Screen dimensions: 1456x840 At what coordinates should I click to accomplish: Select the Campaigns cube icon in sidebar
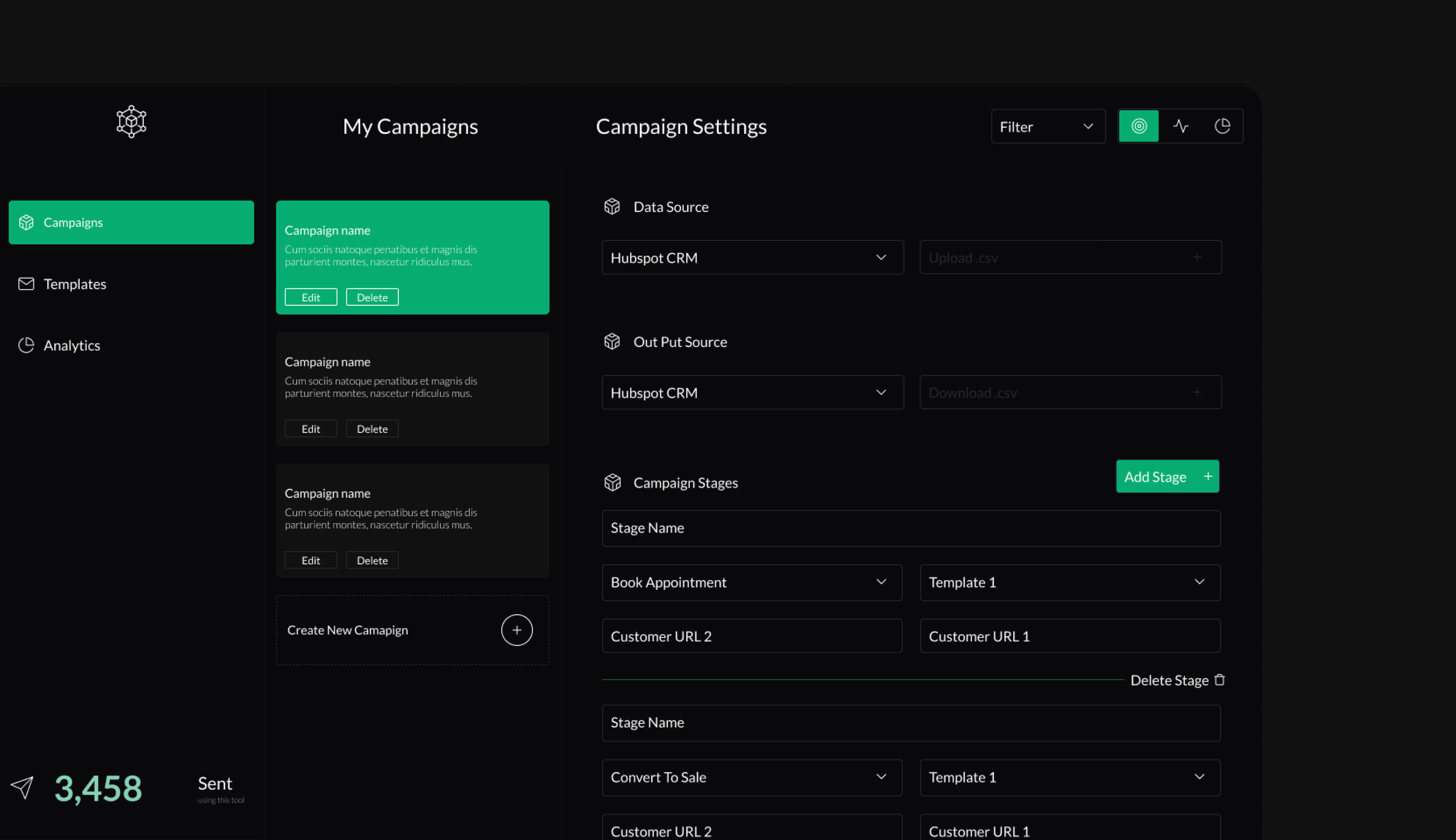click(26, 222)
